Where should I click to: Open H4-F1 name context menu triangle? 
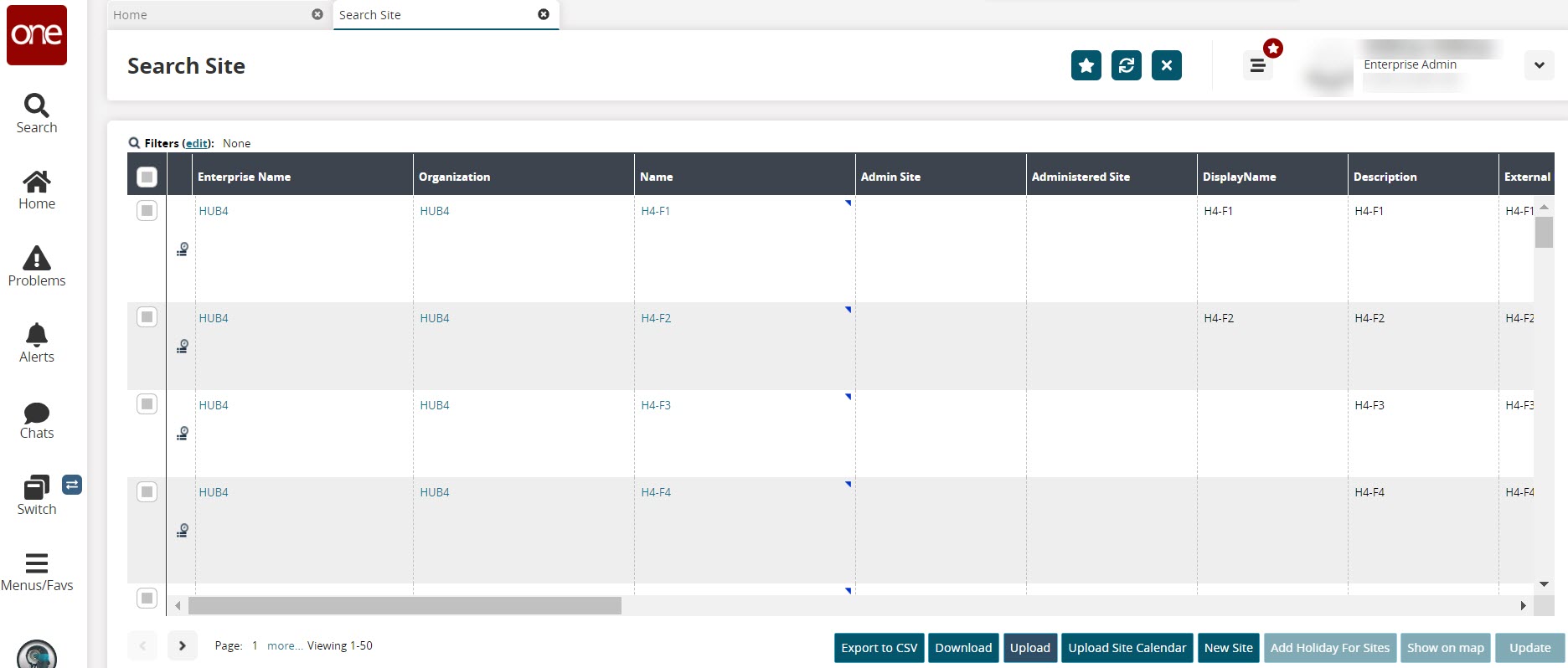[x=848, y=203]
